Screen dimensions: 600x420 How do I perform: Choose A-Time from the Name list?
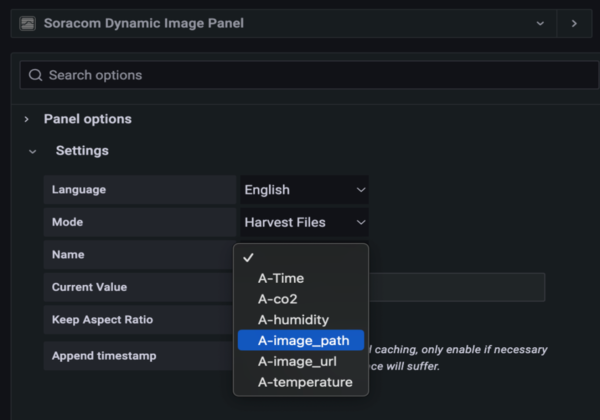coord(280,278)
